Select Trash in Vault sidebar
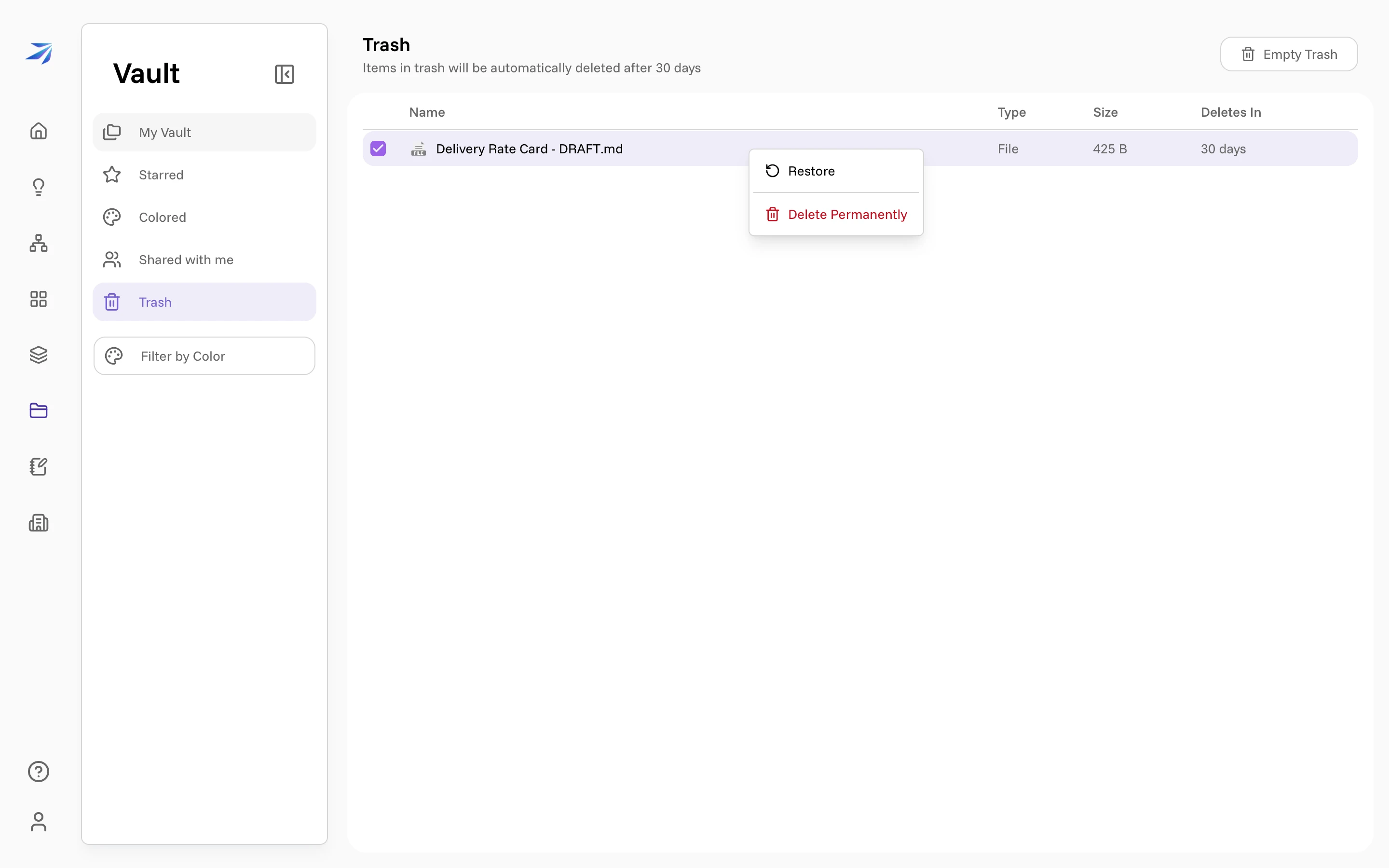The width and height of the screenshot is (1389, 868). coord(204,302)
